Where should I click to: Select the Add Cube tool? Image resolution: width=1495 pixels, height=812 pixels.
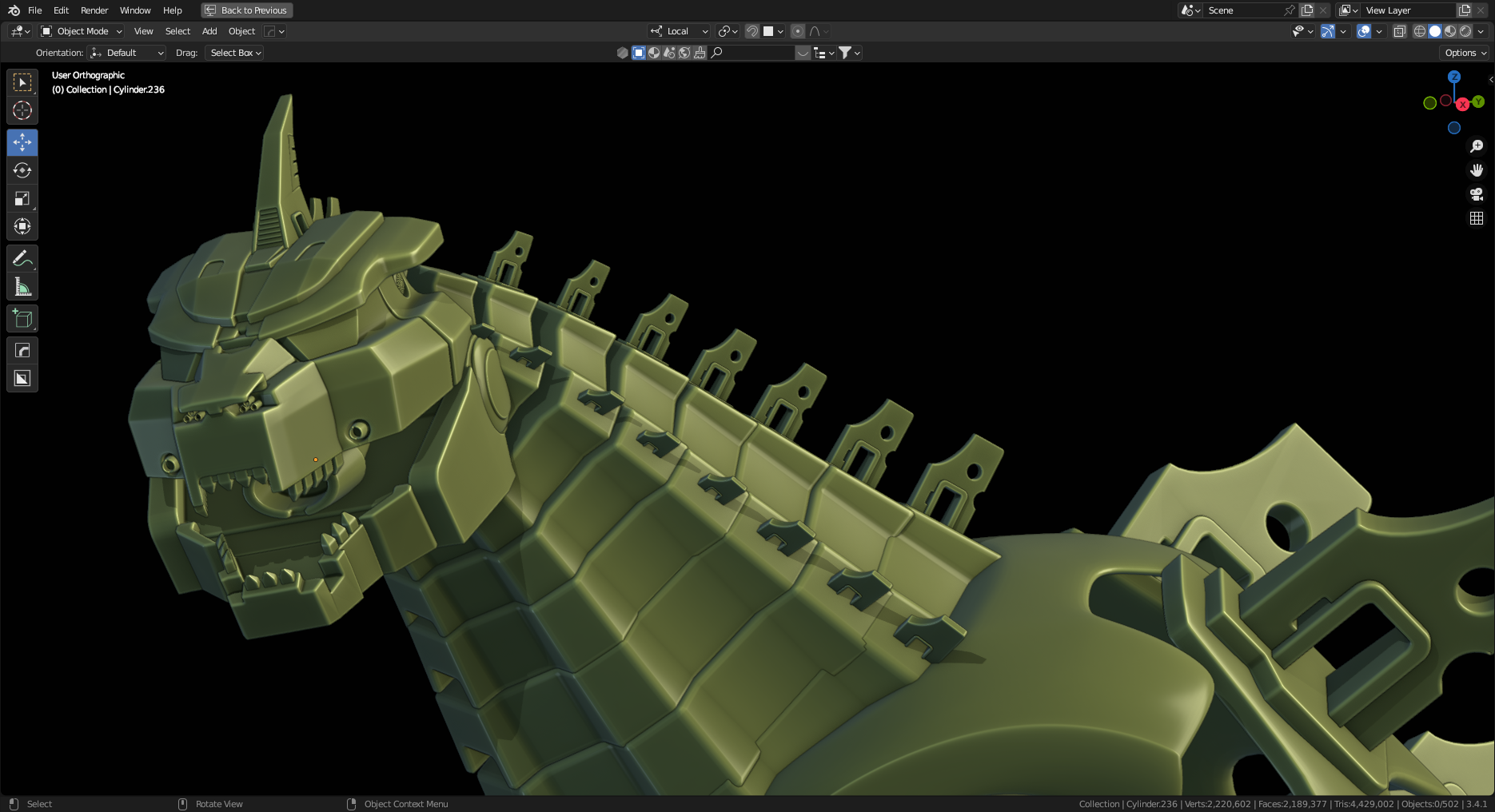tap(22, 318)
